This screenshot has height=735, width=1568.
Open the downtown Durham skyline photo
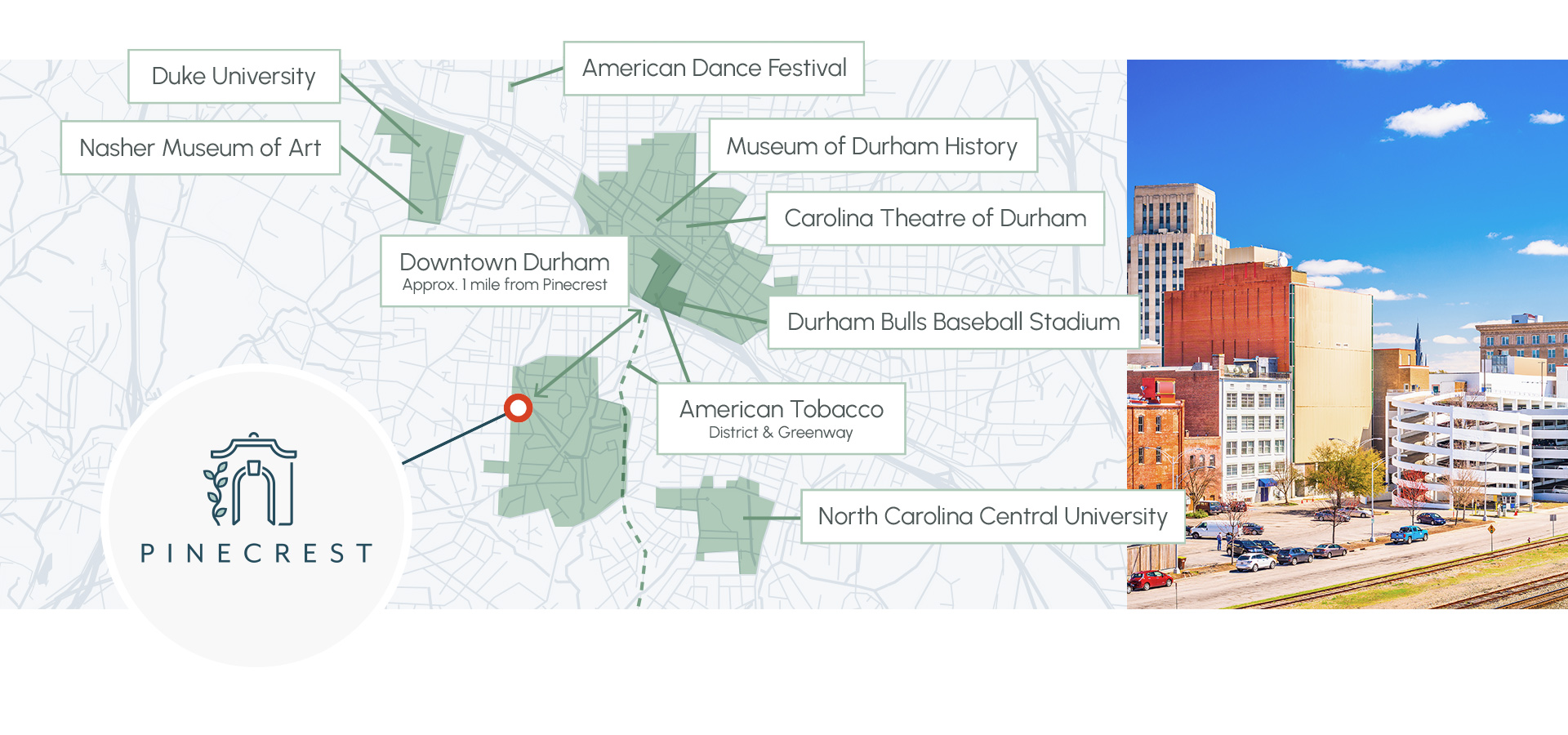[1347, 334]
